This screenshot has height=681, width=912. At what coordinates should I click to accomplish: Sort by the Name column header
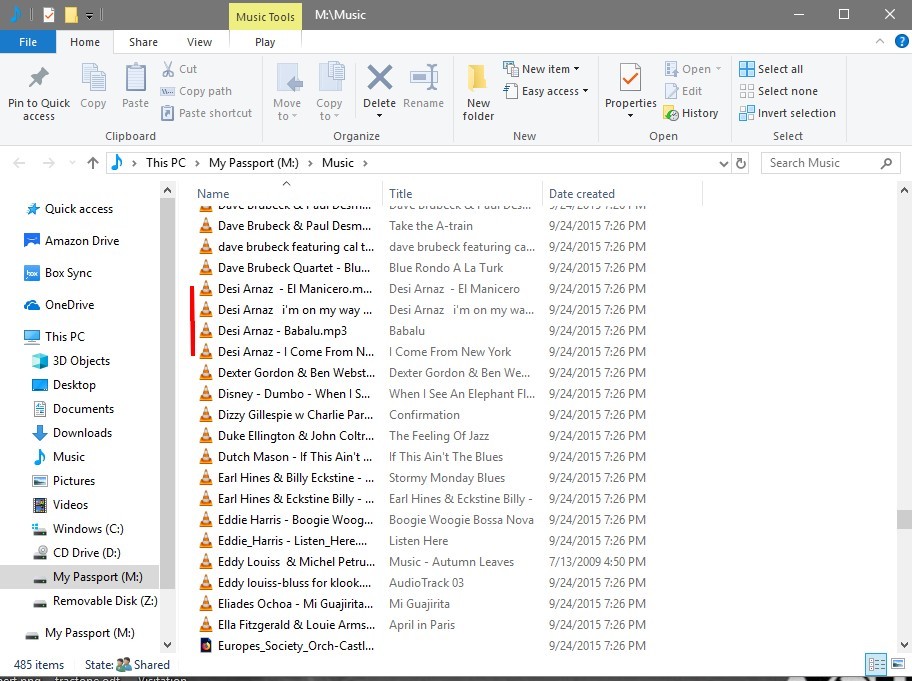click(213, 194)
